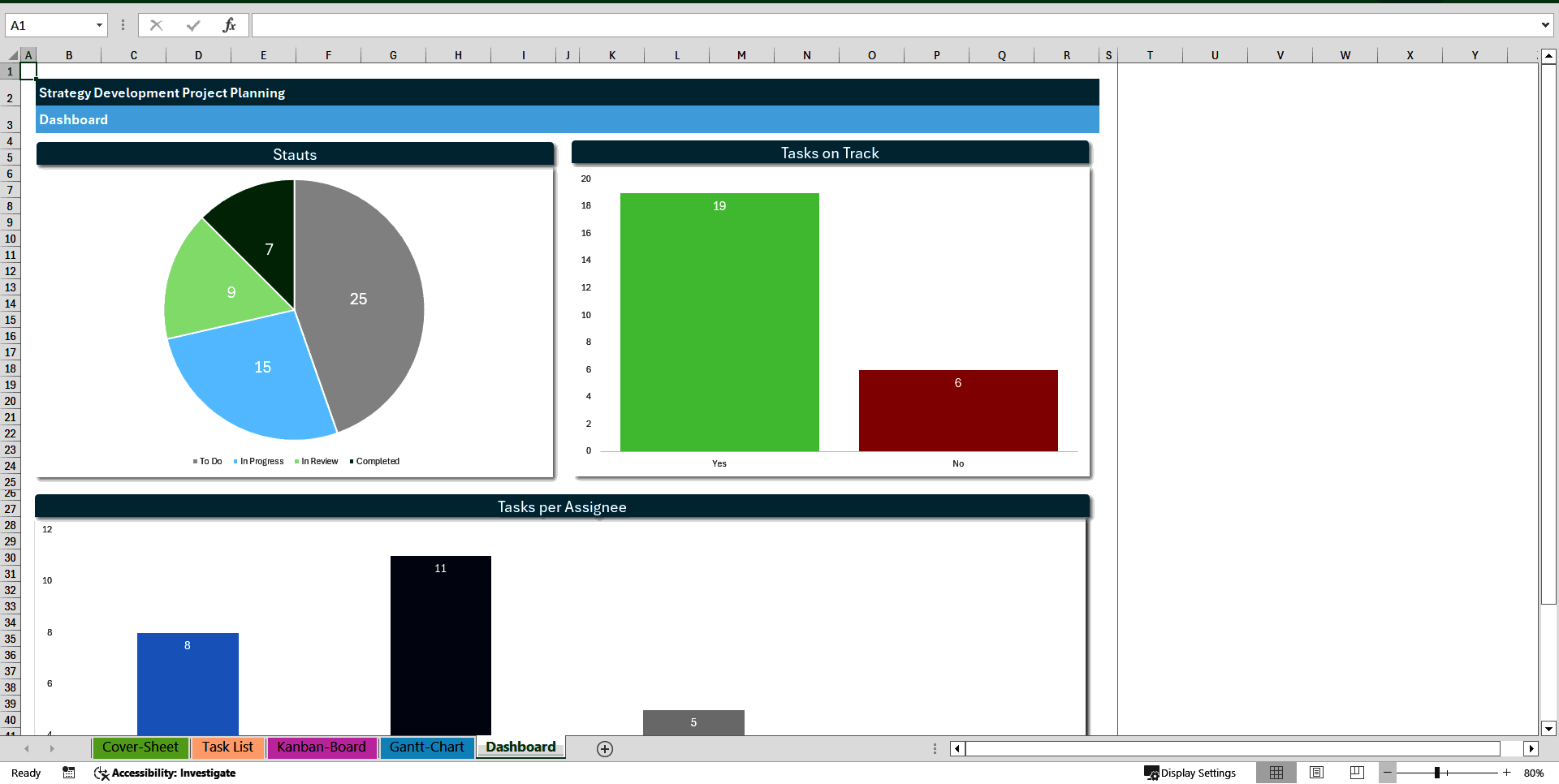The image size is (1559, 784).
Task: Click the right arrow of the horizontal scrollbar
Action: coord(1531,748)
